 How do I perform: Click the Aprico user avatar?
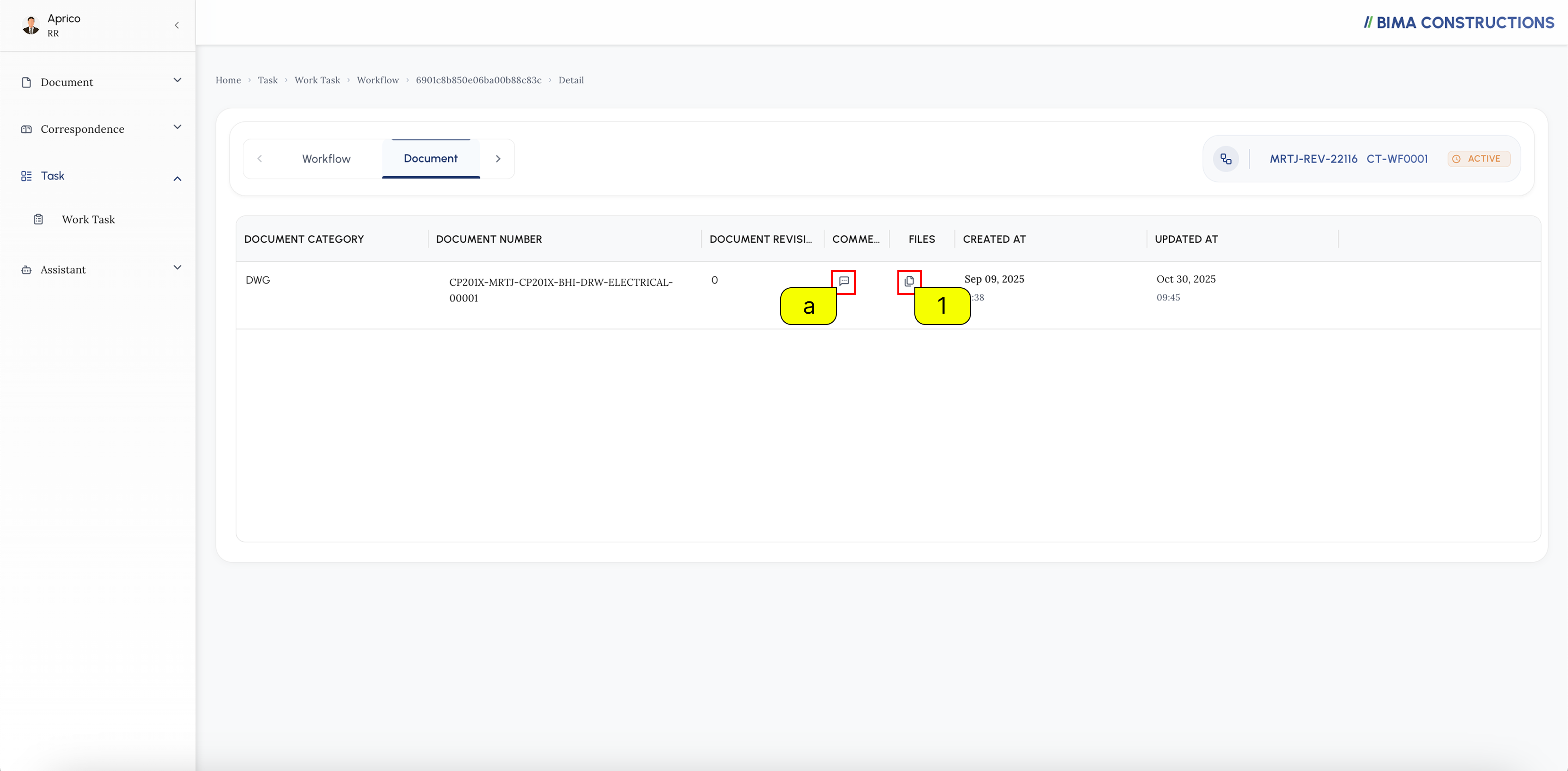point(30,25)
